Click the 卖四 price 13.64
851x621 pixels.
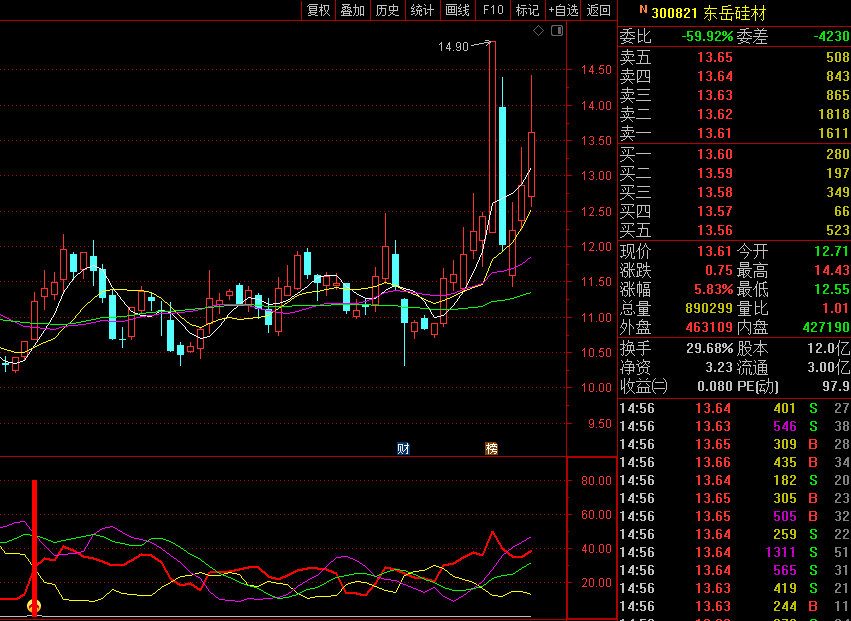pos(715,76)
